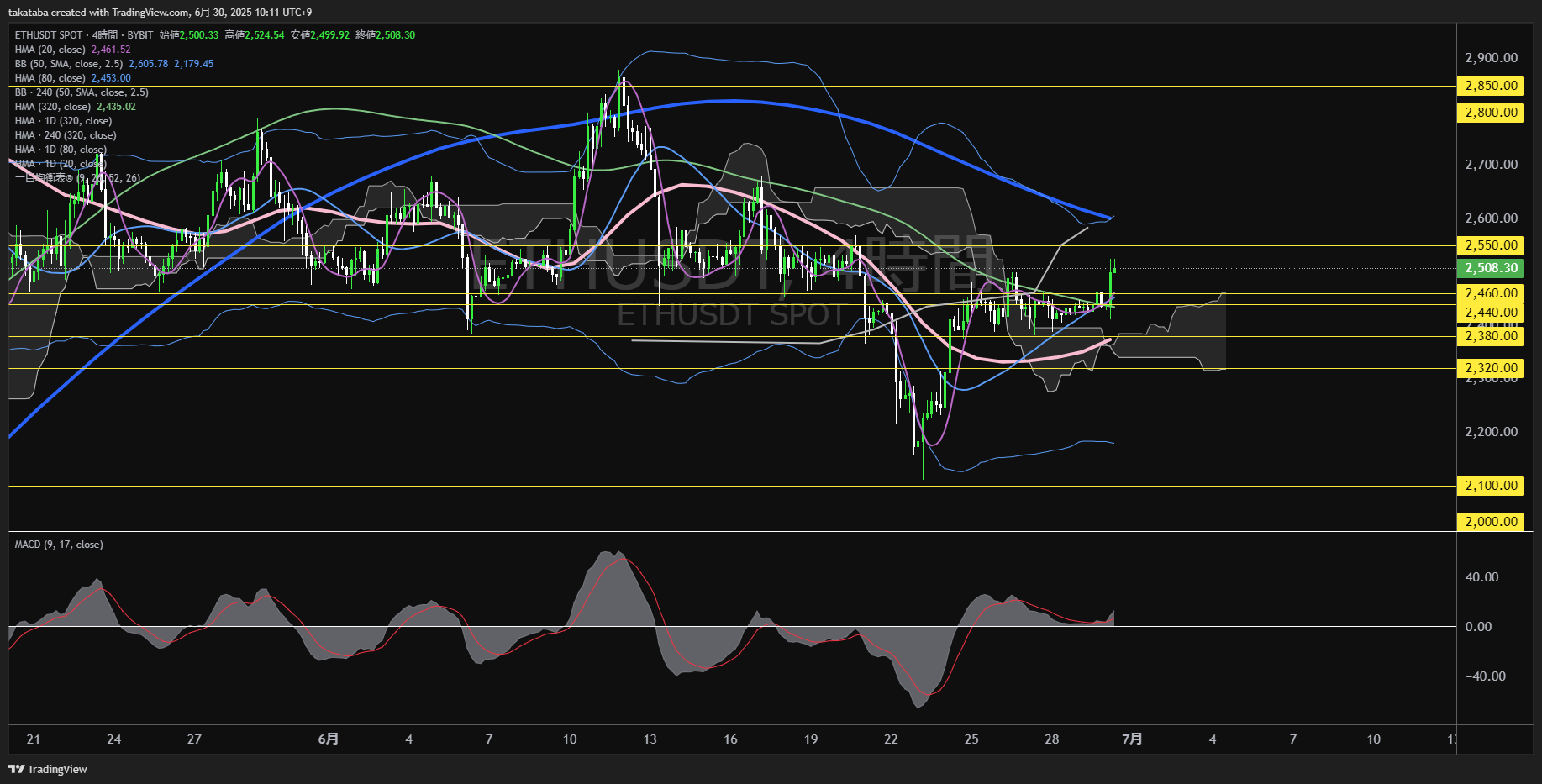Click the 始値 2,500.33 open value
1542x784 pixels.
189,35
